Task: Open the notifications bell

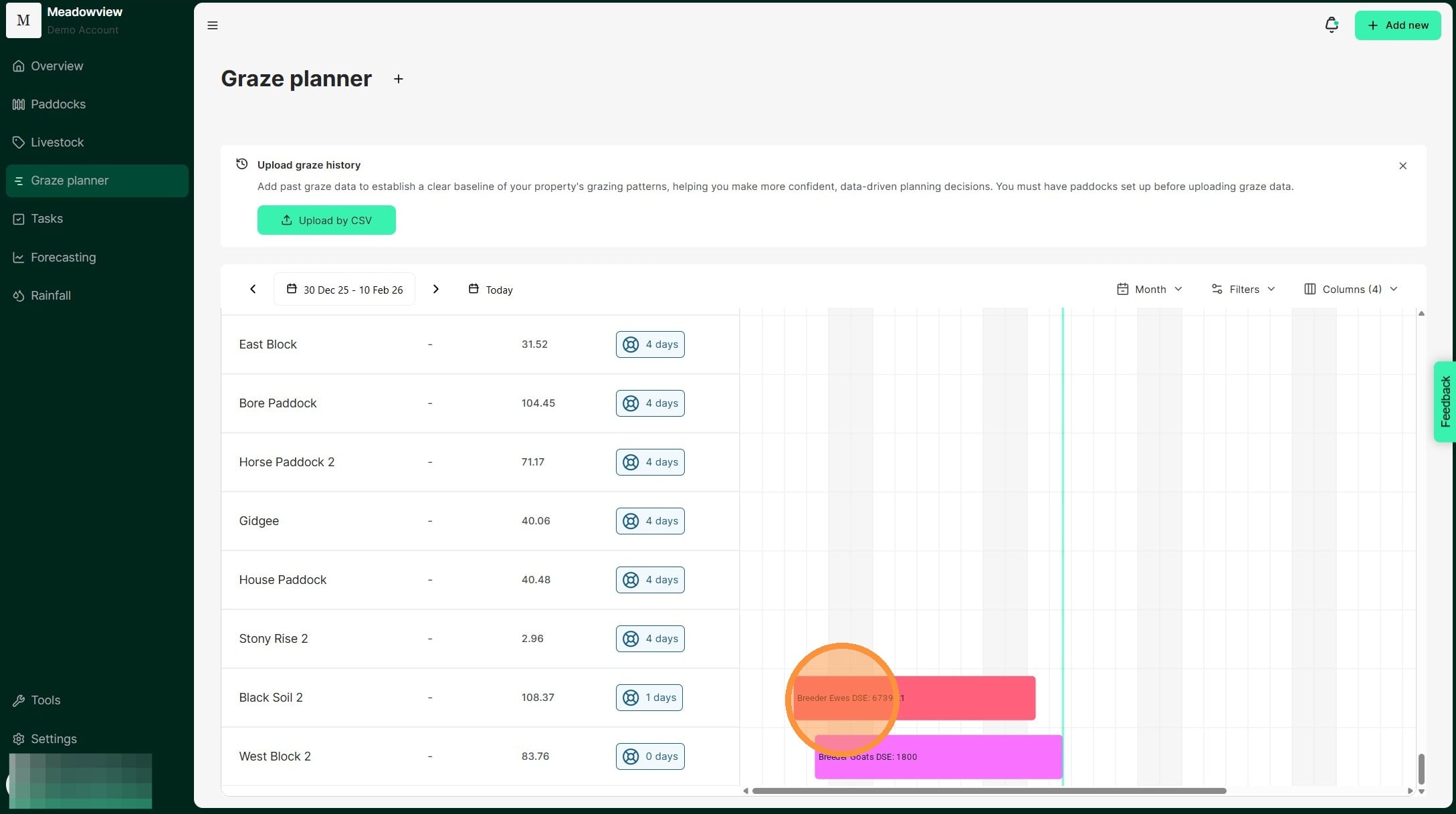Action: 1331,25
